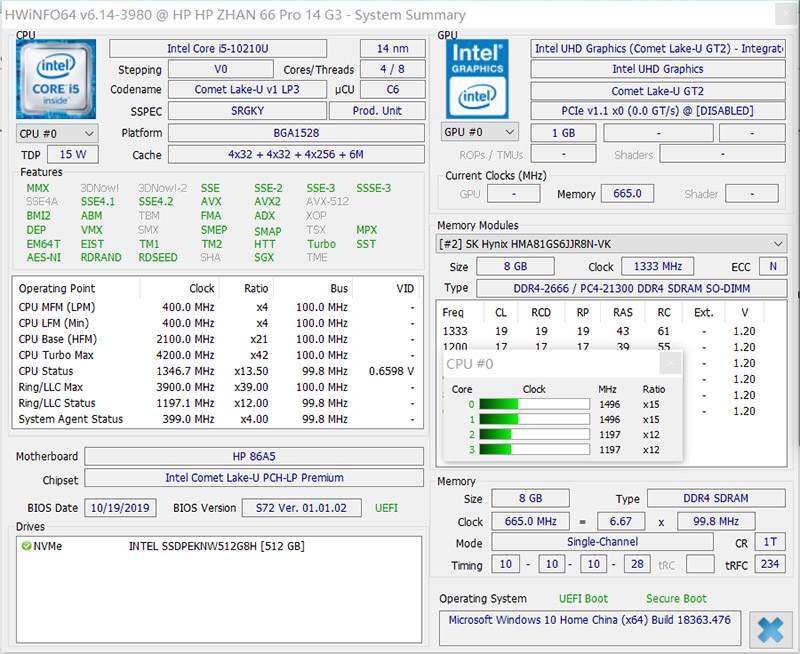Click the GPU name field ending in Integrat
The image size is (800, 654).
[x=658, y=48]
